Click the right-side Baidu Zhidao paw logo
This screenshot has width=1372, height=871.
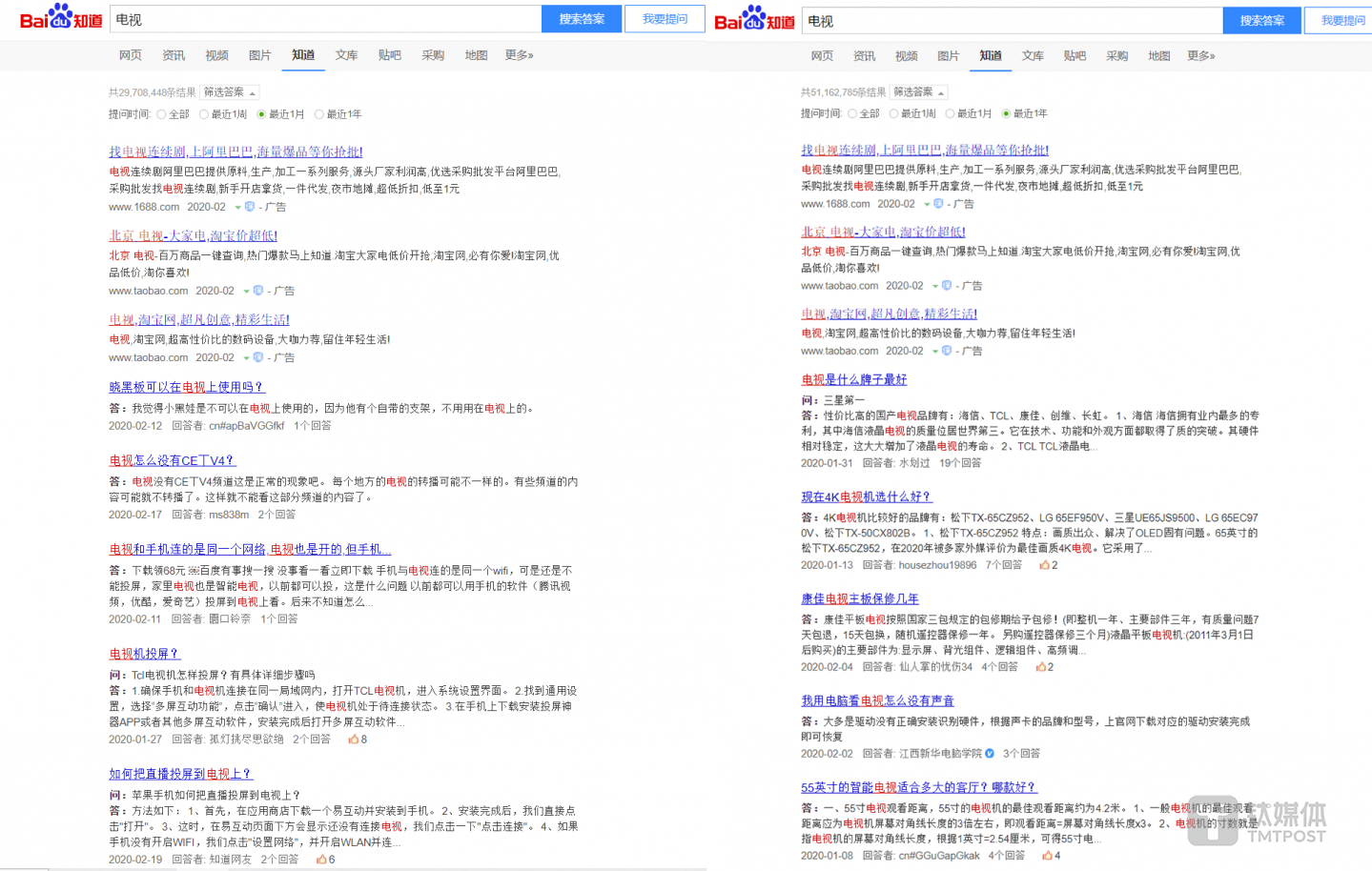[x=754, y=18]
